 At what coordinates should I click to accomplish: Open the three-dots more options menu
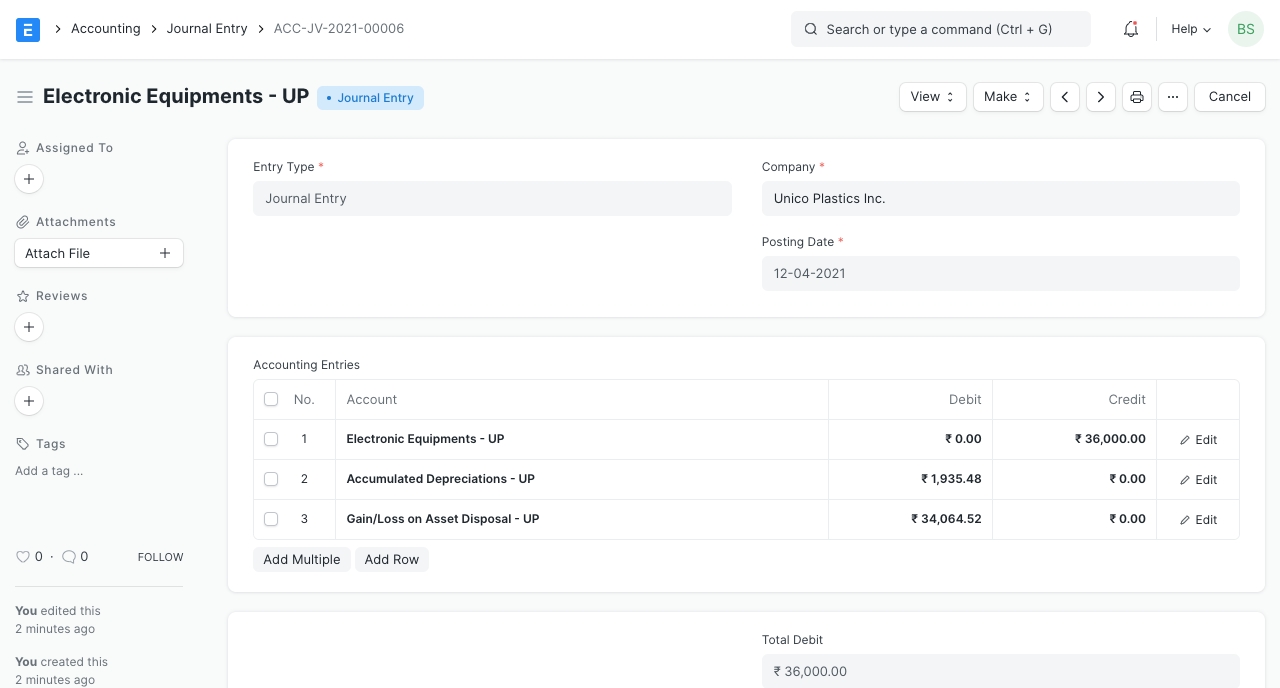pos(1173,97)
